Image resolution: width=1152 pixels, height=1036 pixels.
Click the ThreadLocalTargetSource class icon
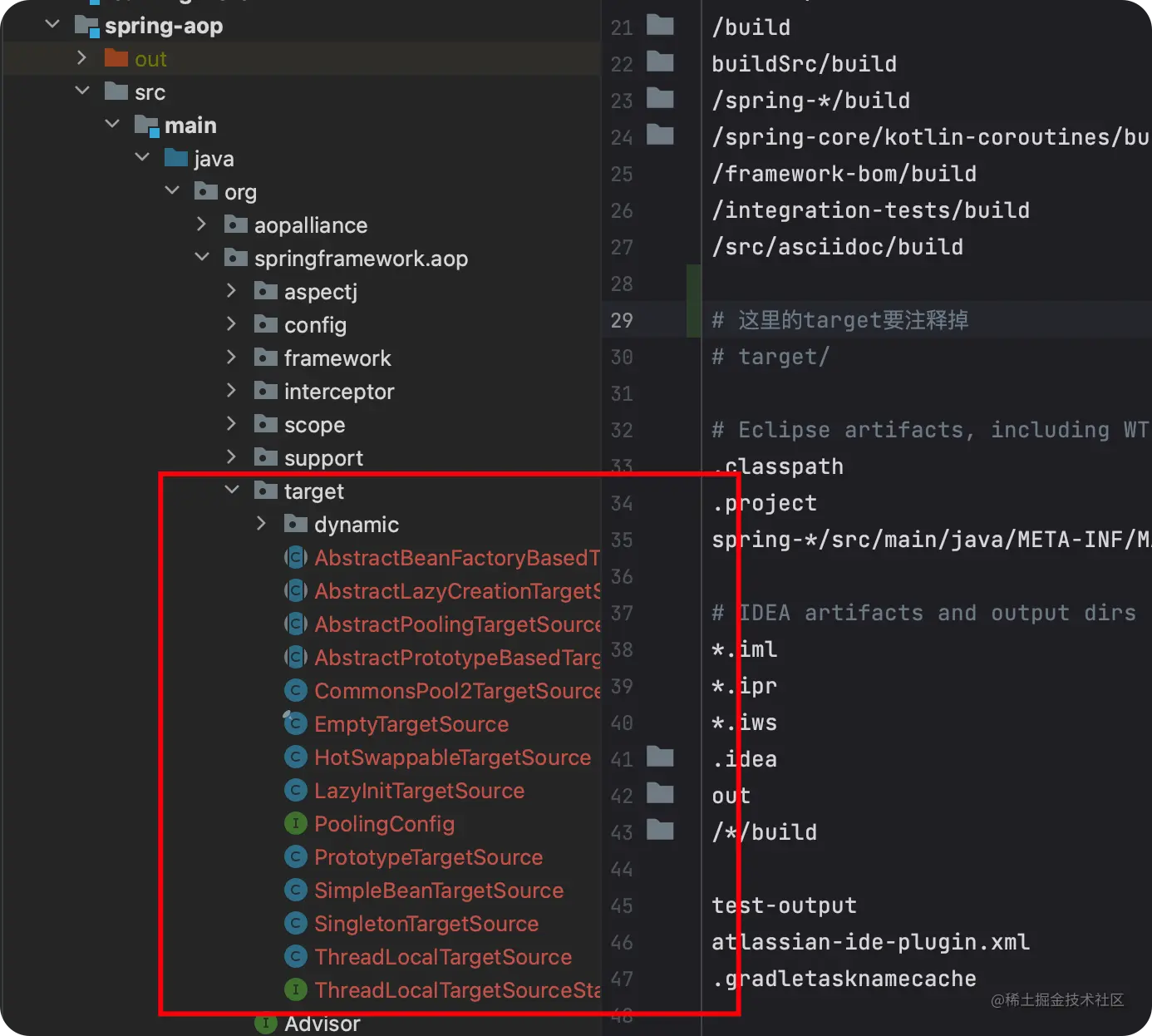(x=296, y=956)
